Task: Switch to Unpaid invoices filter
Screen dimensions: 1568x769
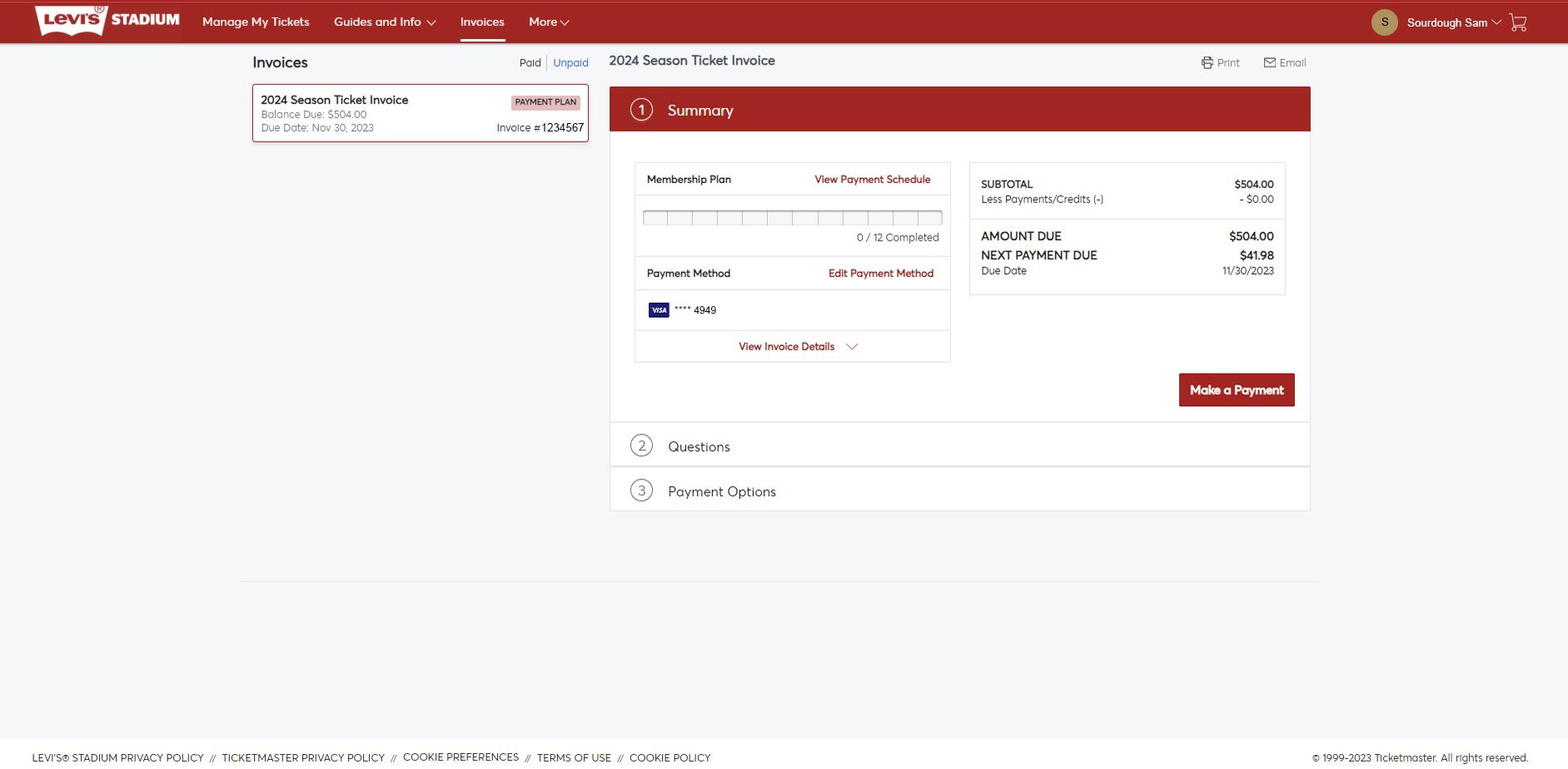Action: 570,63
